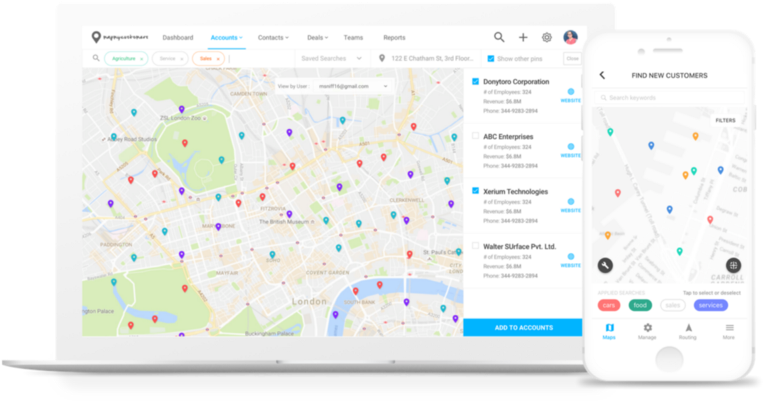Image resolution: width=763 pixels, height=401 pixels.
Task: Tap the Manage gear tab on phone
Action: (x=647, y=331)
